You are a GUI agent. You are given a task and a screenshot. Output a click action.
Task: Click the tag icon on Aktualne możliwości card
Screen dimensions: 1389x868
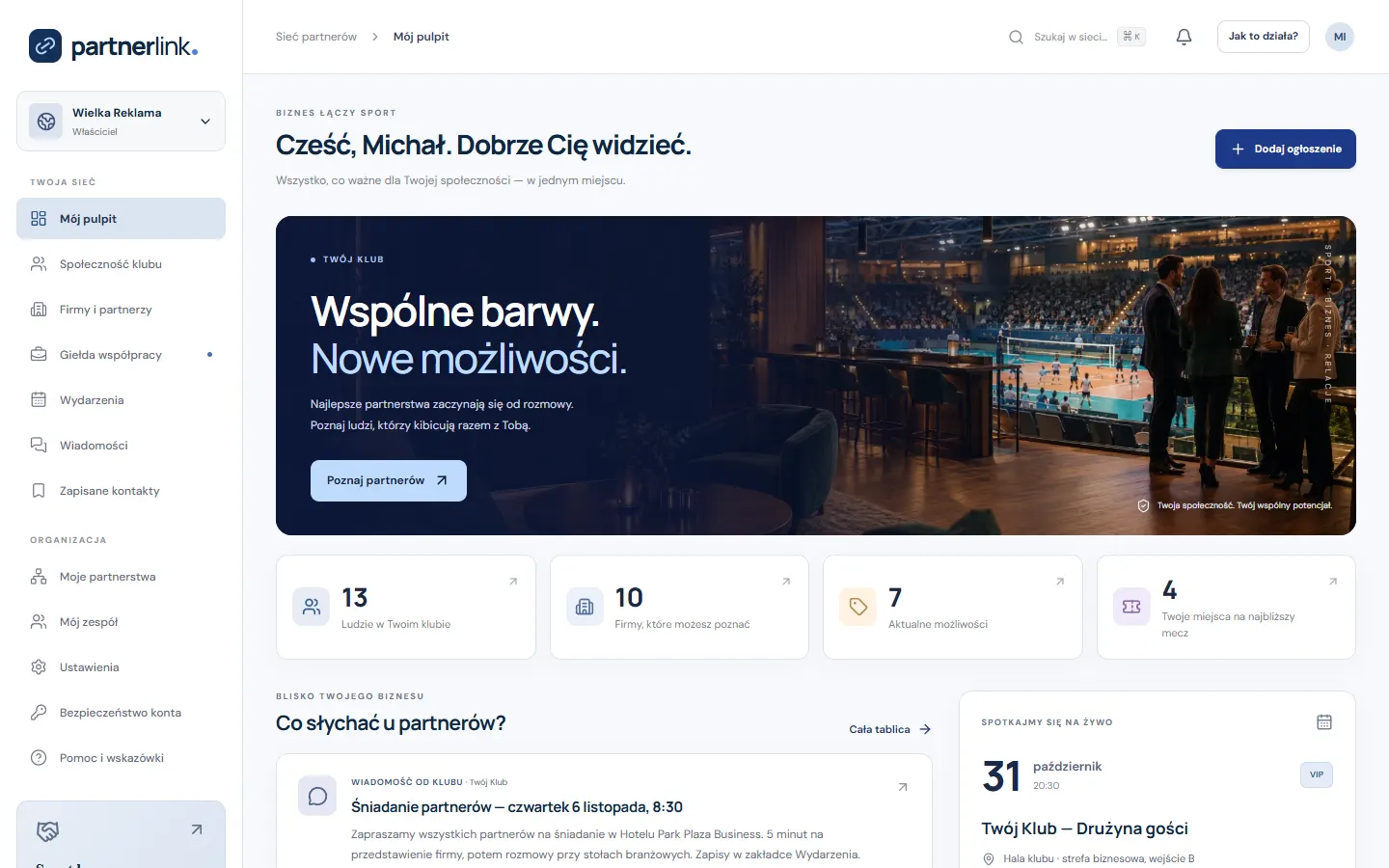pos(858,607)
